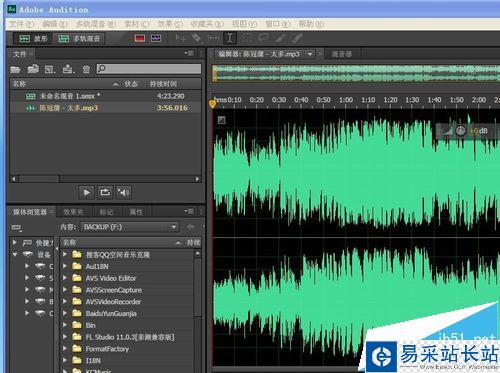Click the New File icon
500x373 pixels.
coord(50,69)
